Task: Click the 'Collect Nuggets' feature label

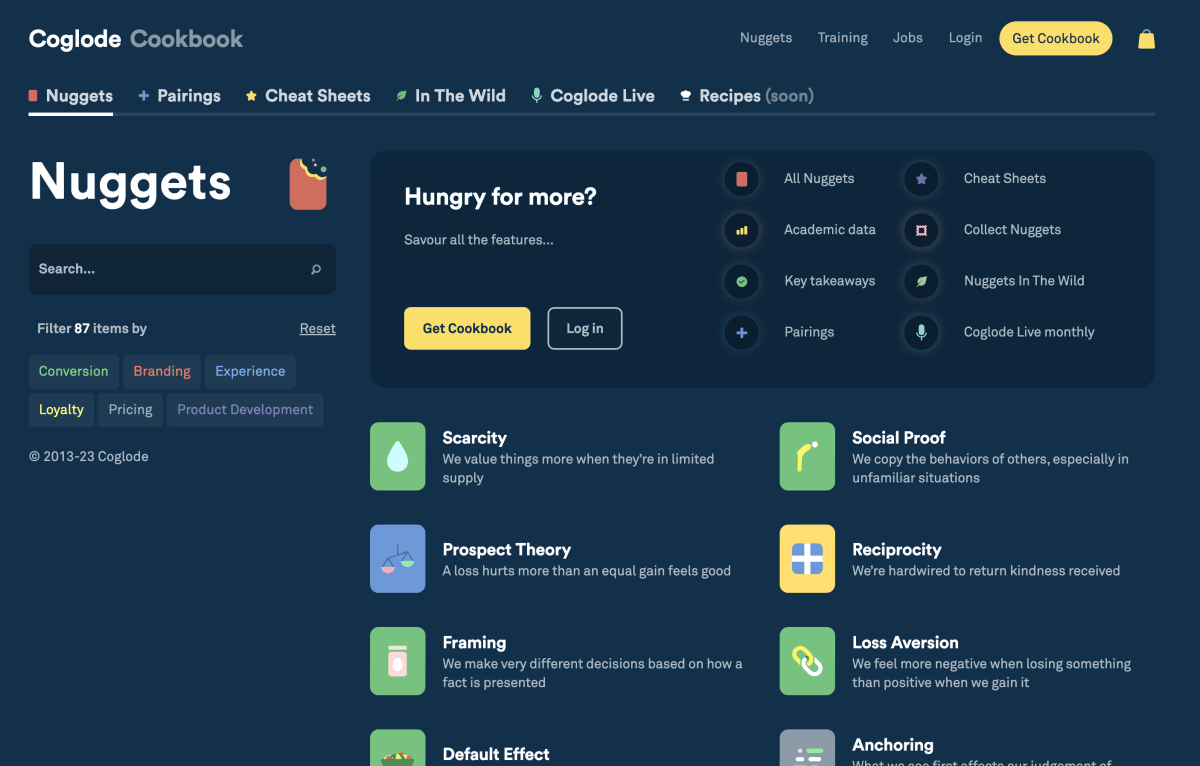Action: tap(1013, 230)
